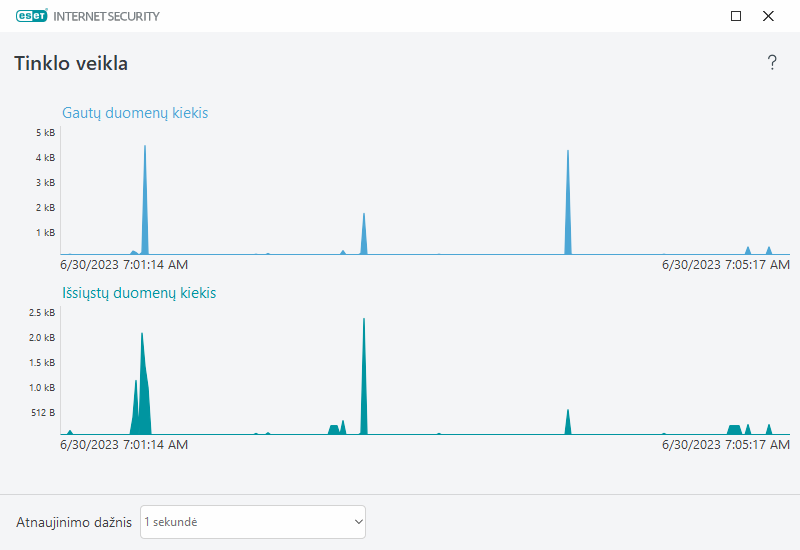The image size is (800, 550).
Task: Click the INTERNET SECURITY title text
Action: pyautogui.click(x=106, y=16)
